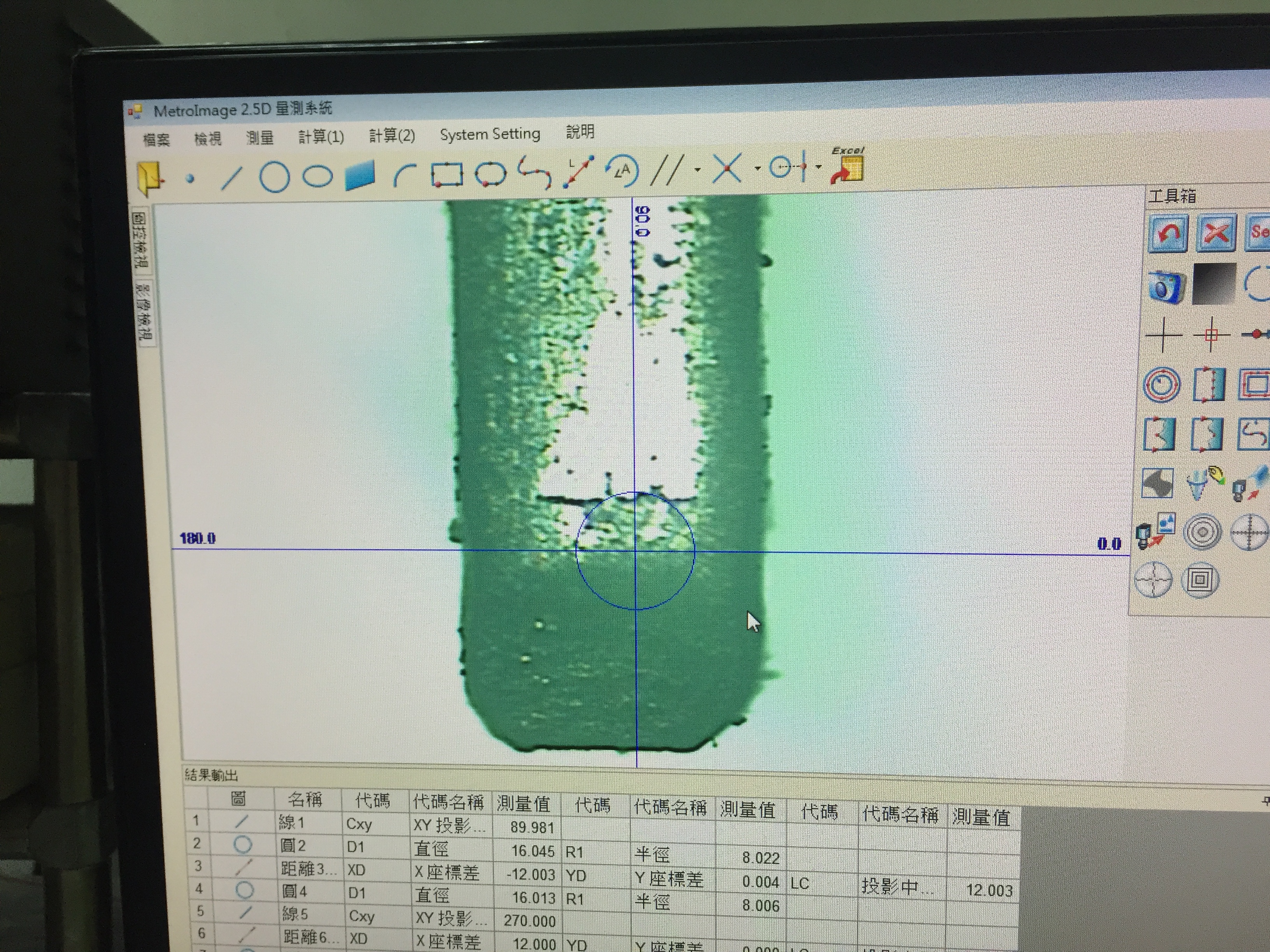This screenshot has height=952, width=1270.
Task: Select the arc measurement tool
Action: point(404,175)
